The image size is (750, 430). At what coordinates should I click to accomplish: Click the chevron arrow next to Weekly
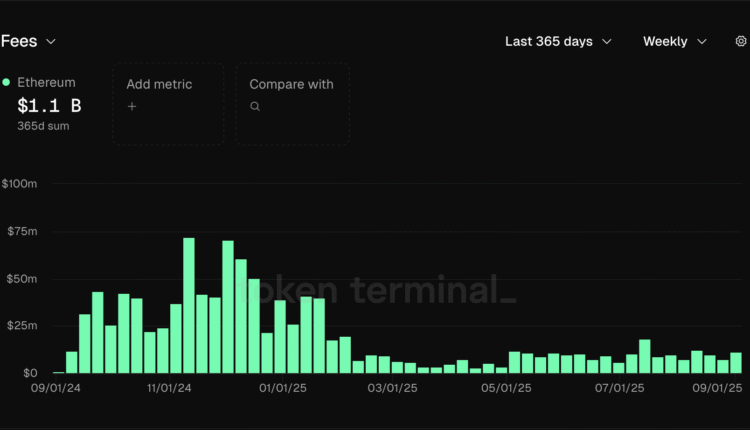(x=701, y=41)
